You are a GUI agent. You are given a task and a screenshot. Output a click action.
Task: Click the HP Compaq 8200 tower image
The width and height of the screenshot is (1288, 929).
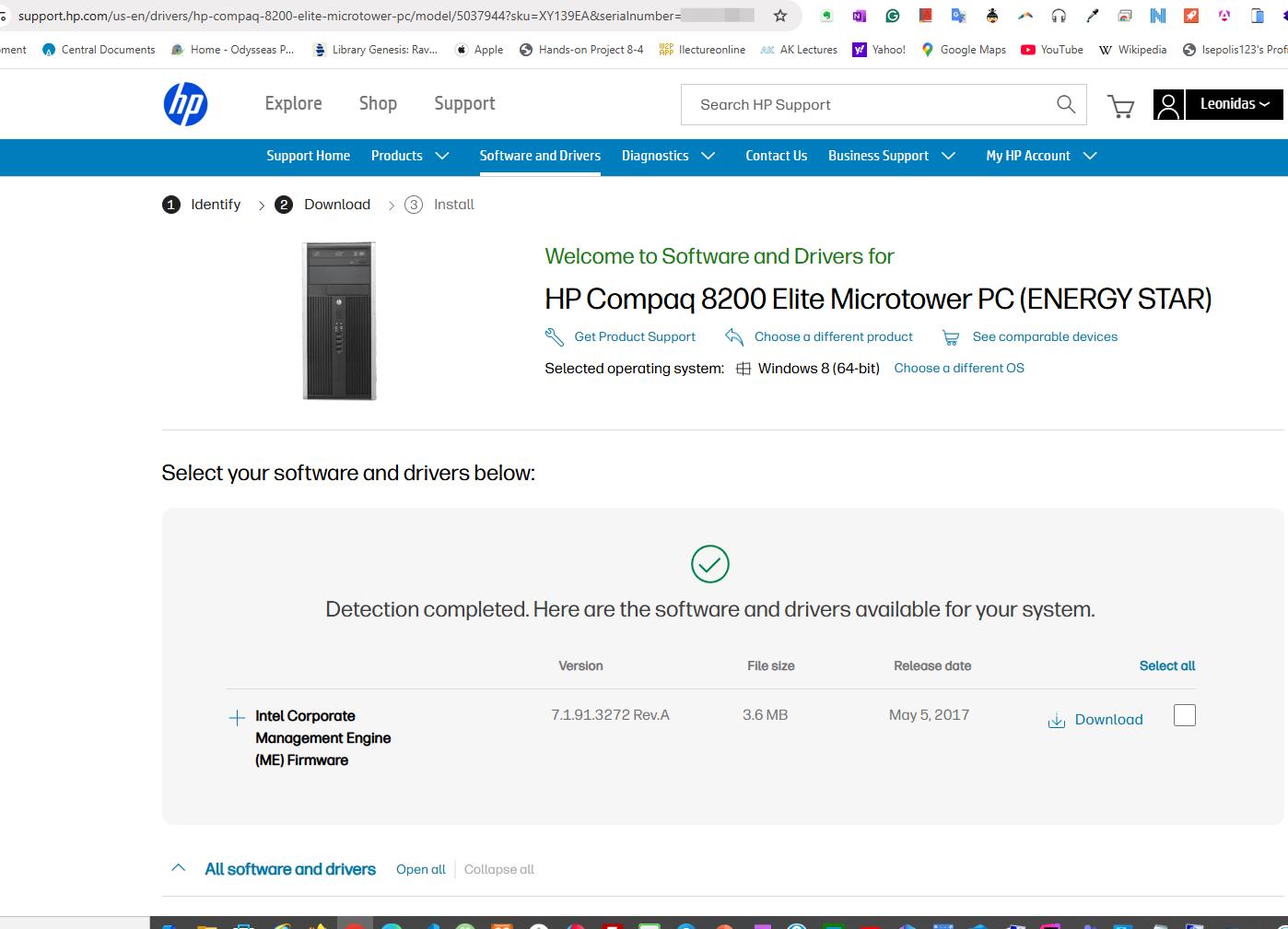[340, 321]
